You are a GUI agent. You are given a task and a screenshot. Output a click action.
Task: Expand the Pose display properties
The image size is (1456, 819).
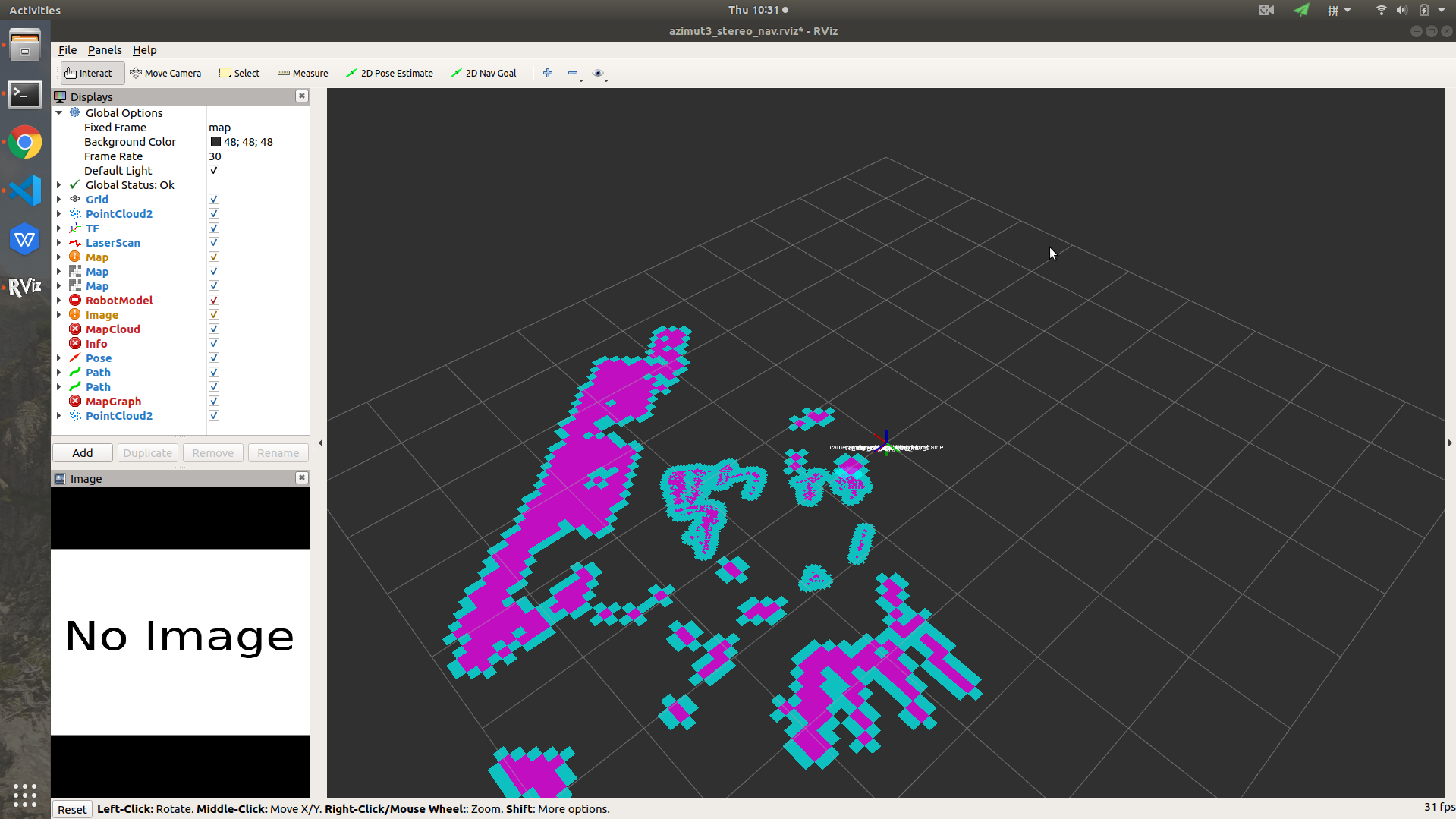(59, 358)
